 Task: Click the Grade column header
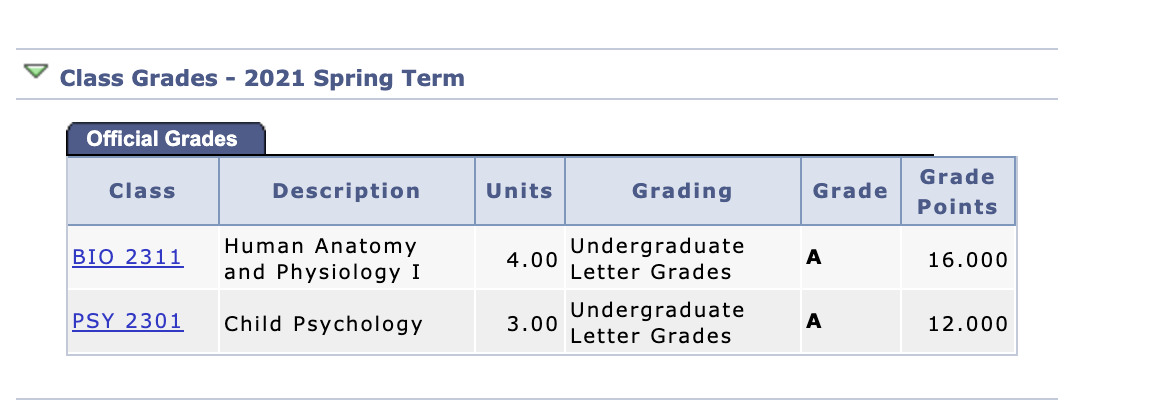click(851, 191)
